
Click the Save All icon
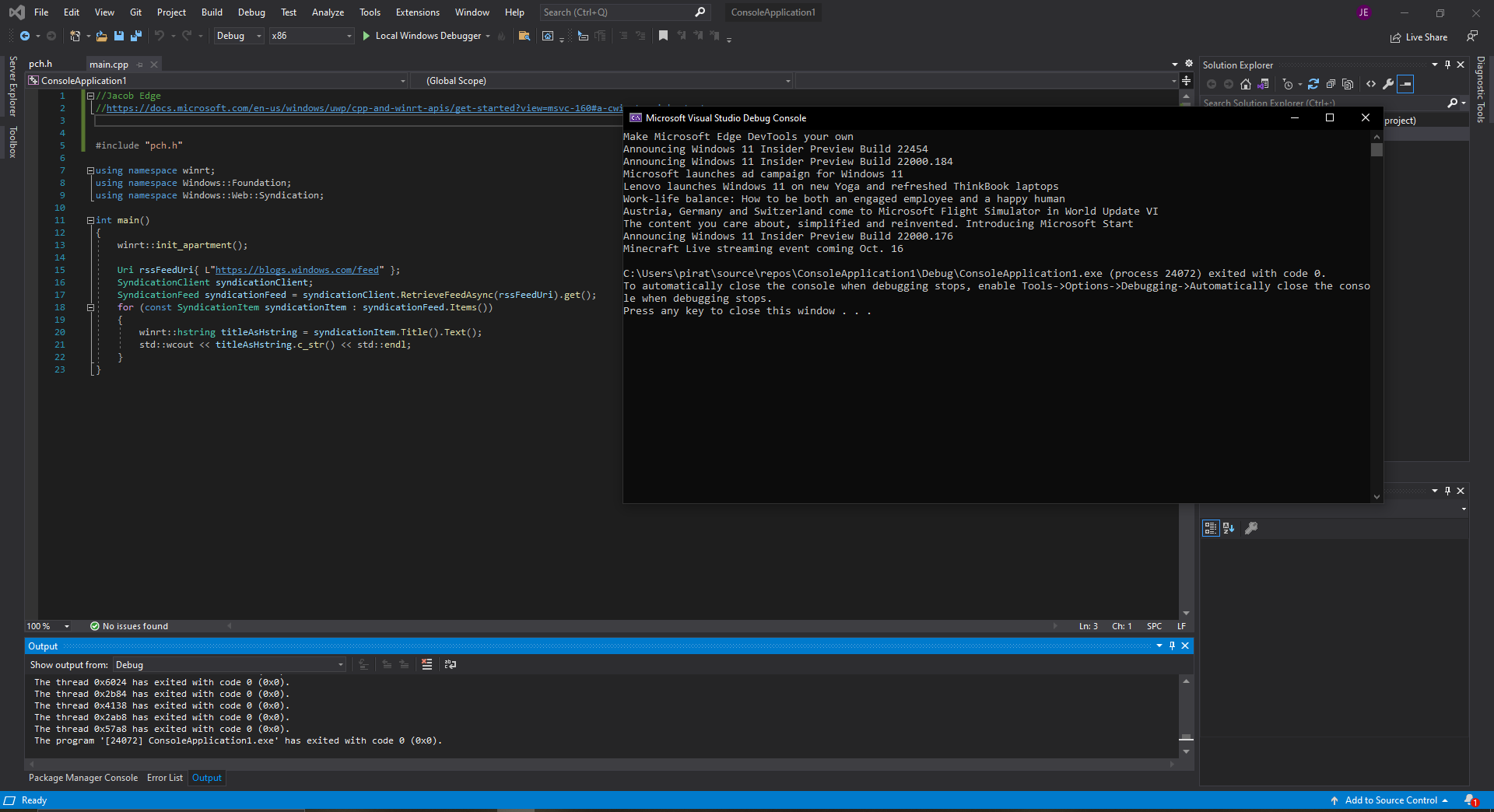136,36
